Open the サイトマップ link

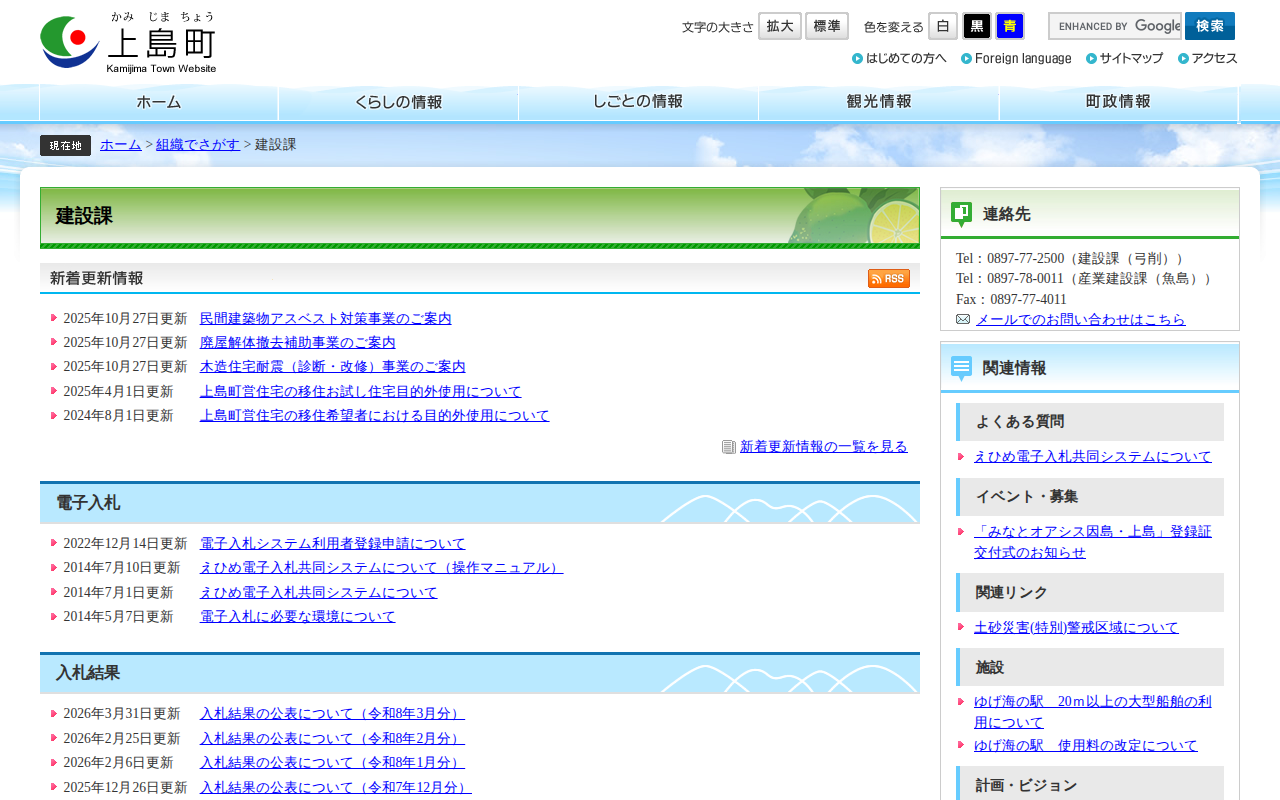[x=1125, y=59]
